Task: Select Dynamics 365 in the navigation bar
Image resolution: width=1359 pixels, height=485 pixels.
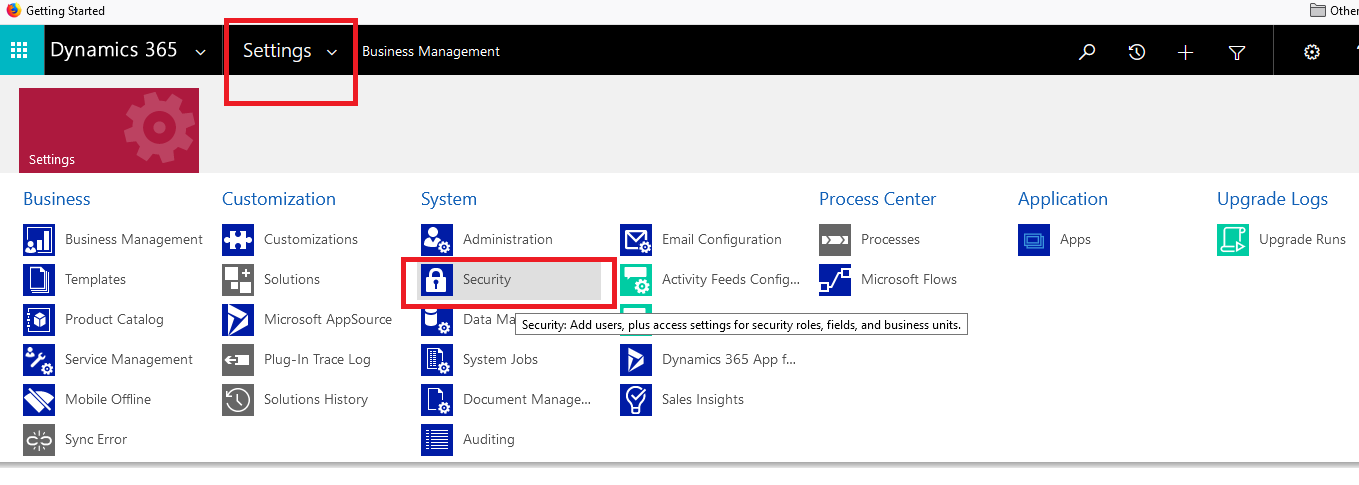Action: 114,50
